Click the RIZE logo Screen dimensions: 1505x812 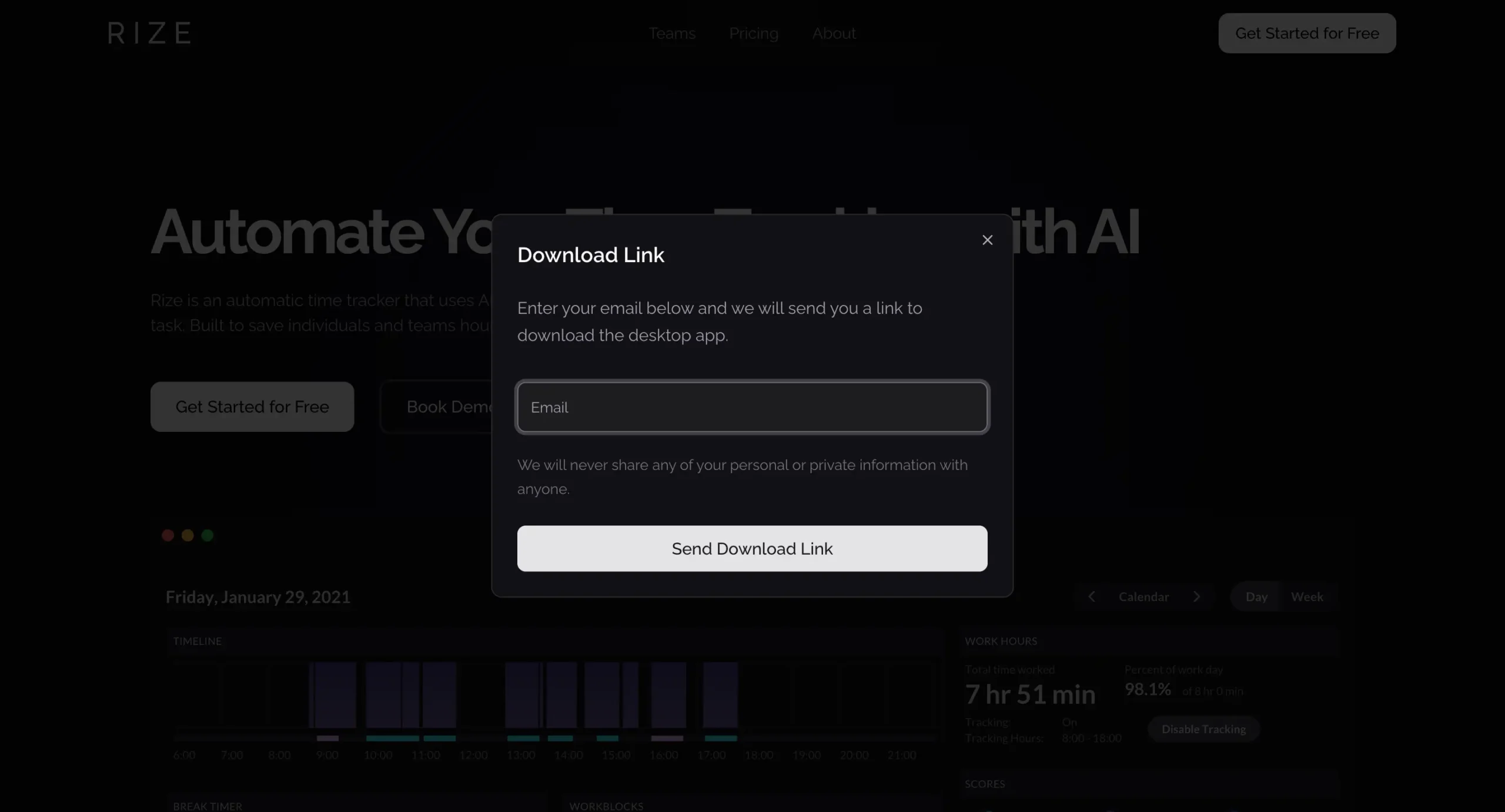point(149,32)
